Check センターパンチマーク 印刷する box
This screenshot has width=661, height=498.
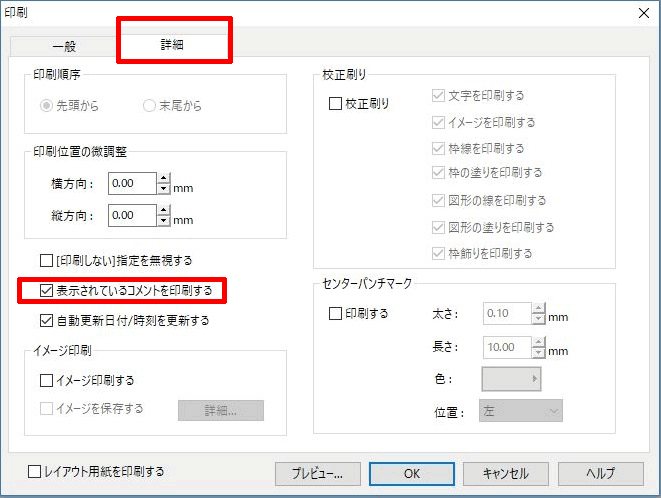(x=335, y=314)
